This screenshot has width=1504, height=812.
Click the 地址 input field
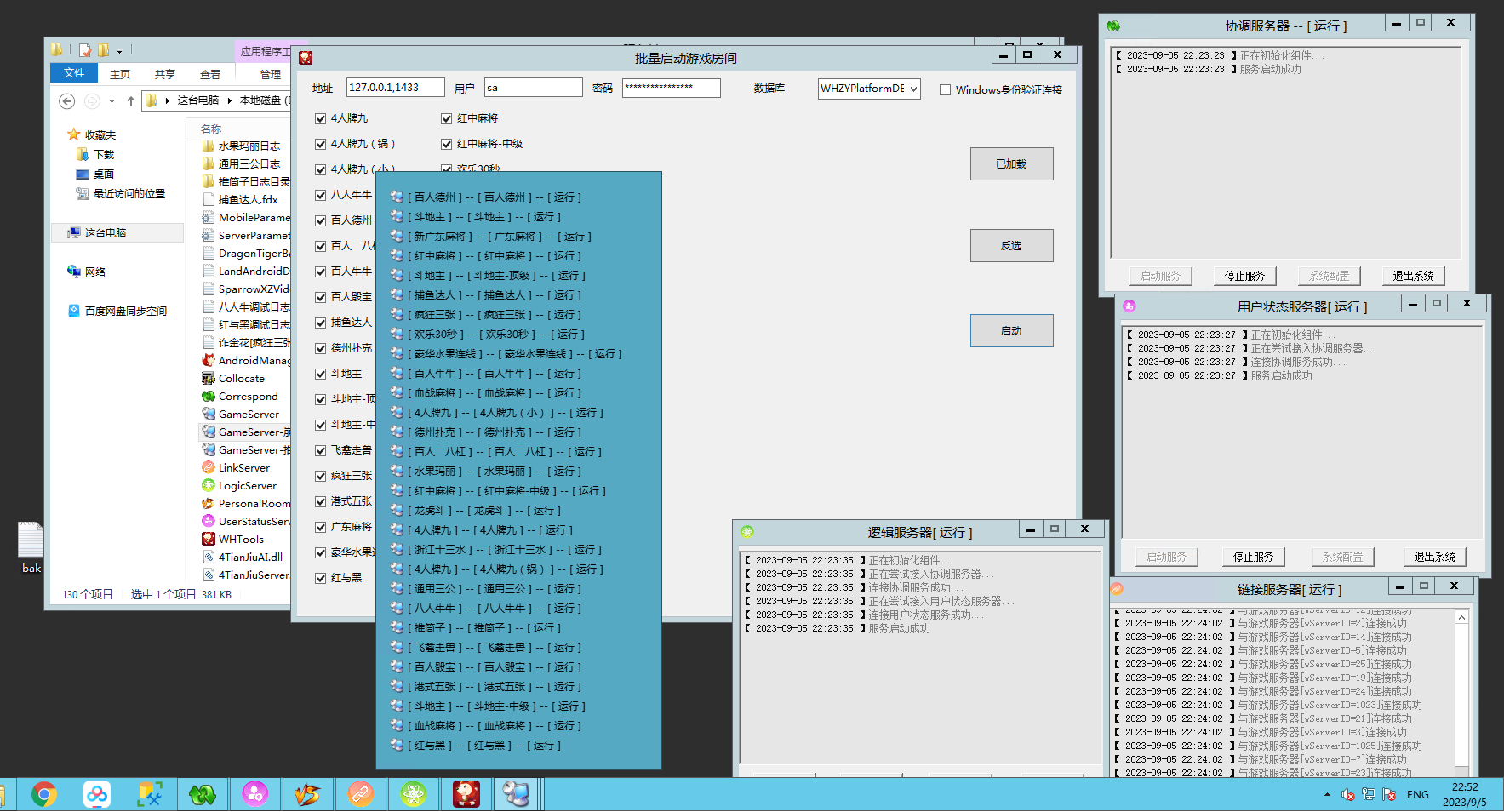(x=395, y=88)
